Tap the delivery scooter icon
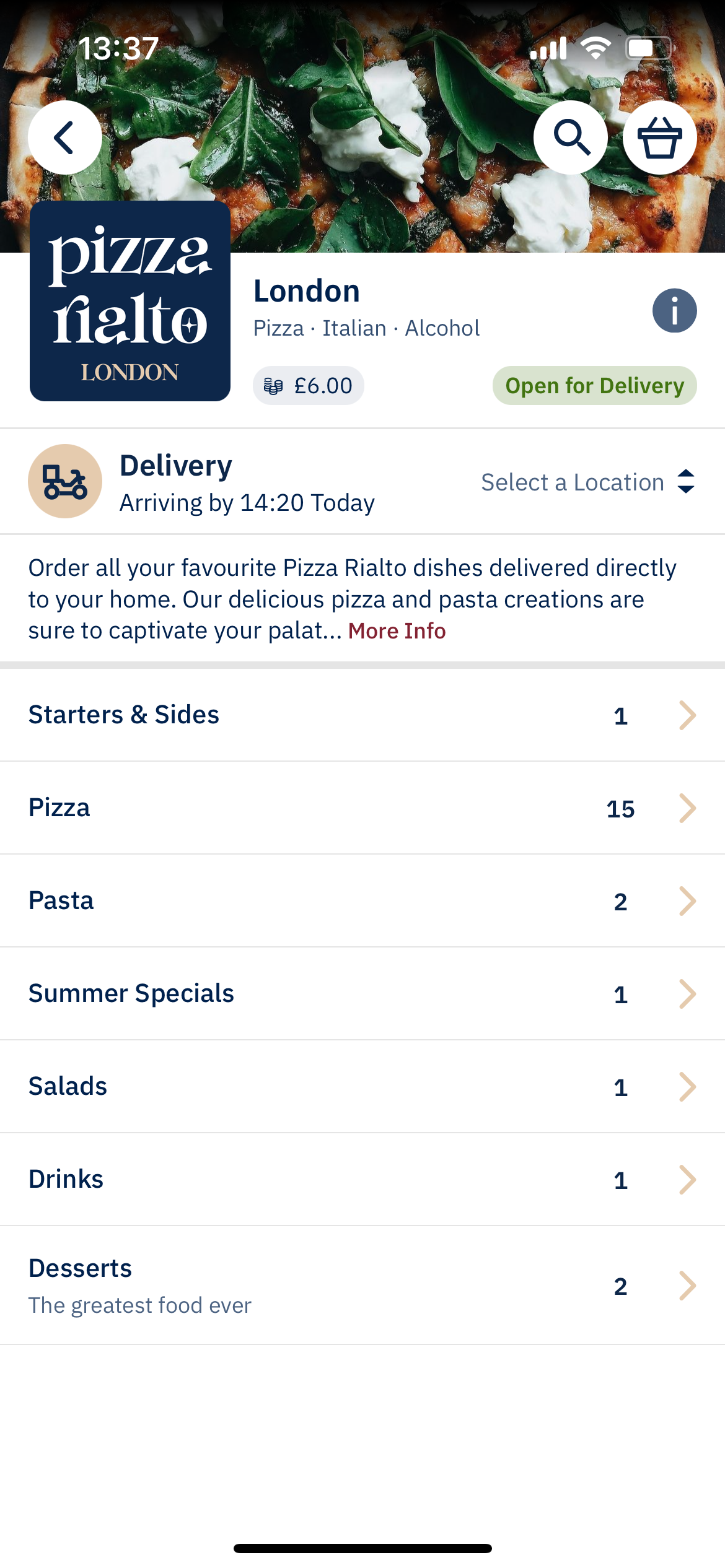 click(x=64, y=481)
